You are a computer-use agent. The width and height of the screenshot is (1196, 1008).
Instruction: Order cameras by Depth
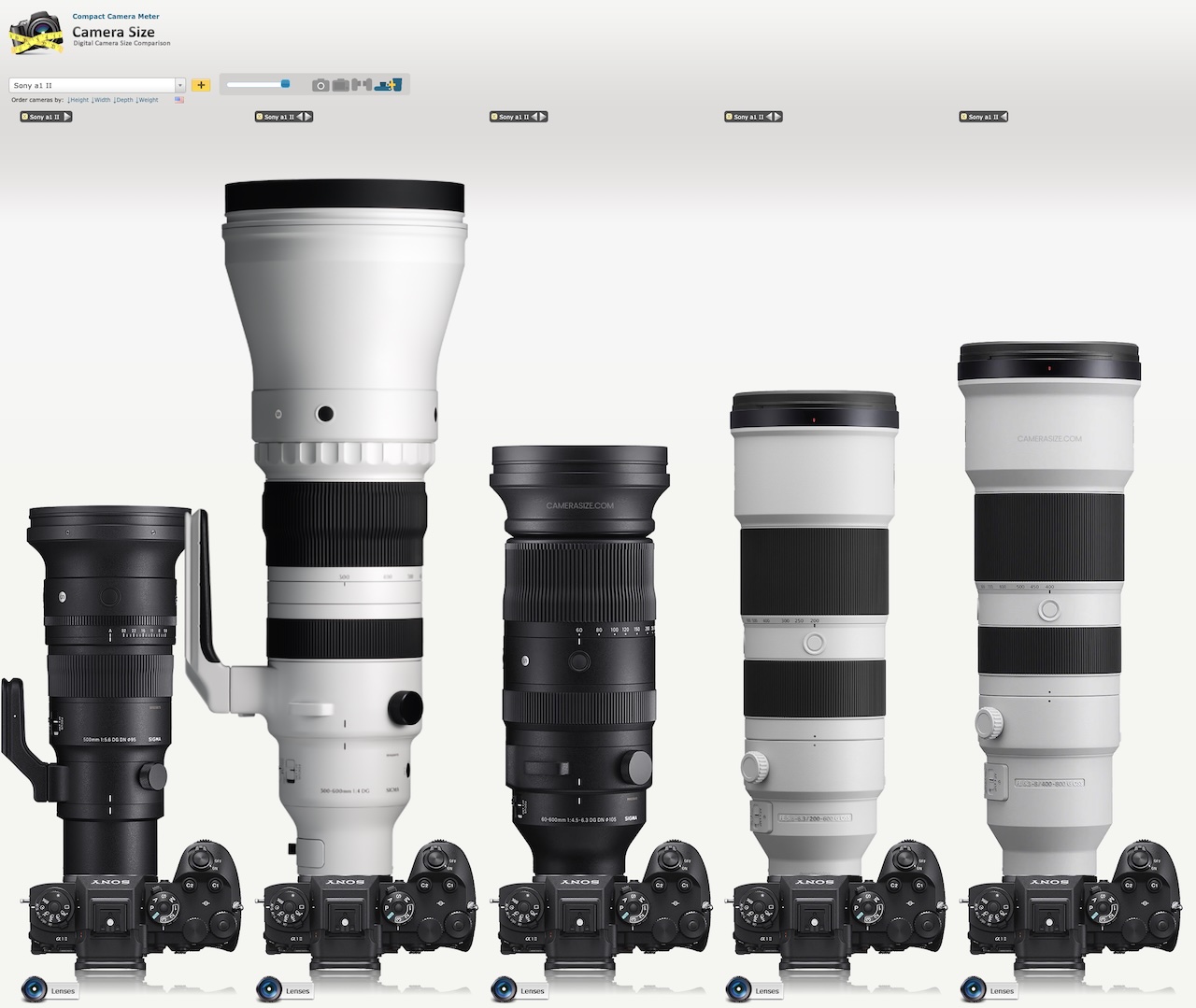coord(123,100)
